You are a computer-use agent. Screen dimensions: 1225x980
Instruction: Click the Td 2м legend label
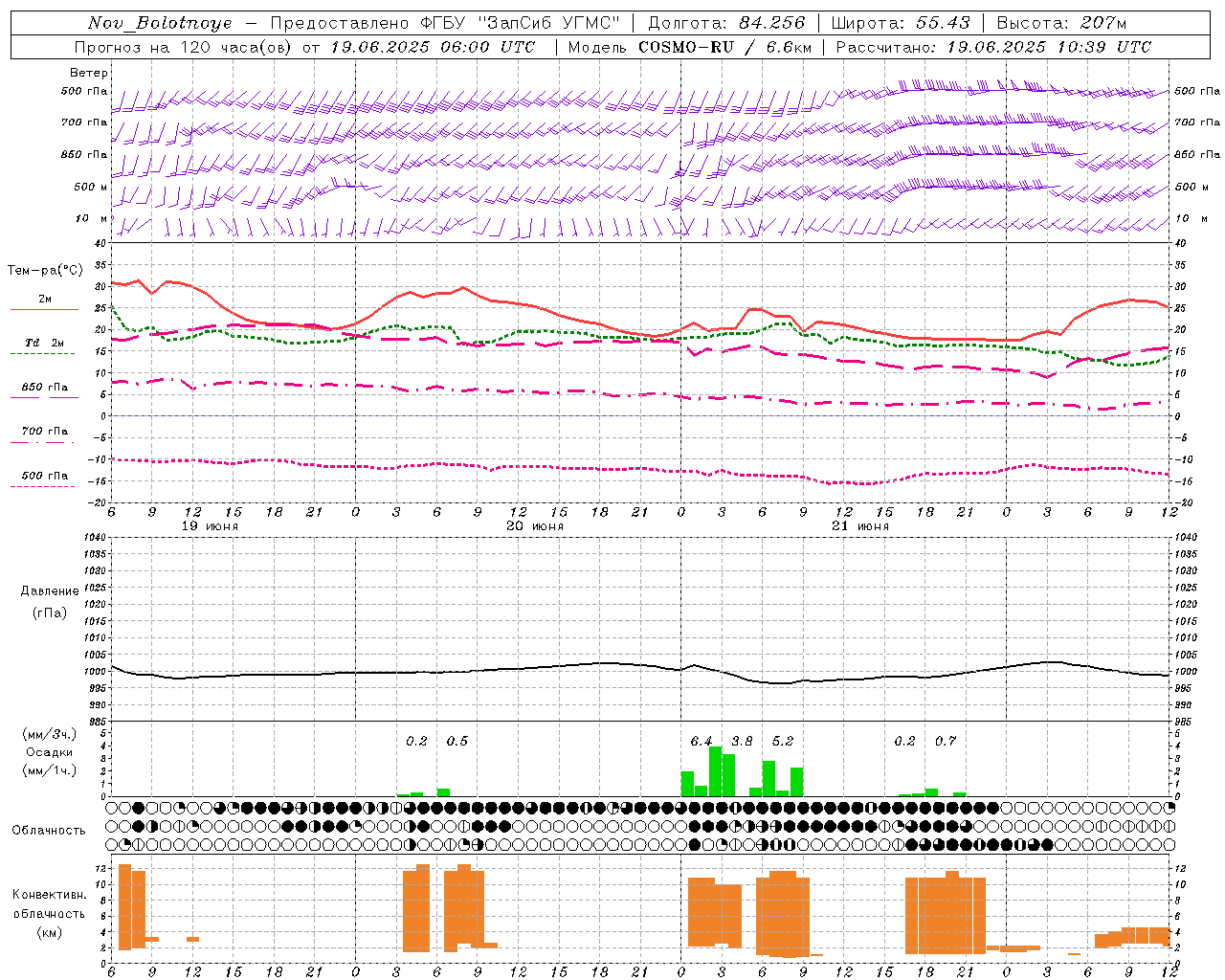pyautogui.click(x=44, y=343)
